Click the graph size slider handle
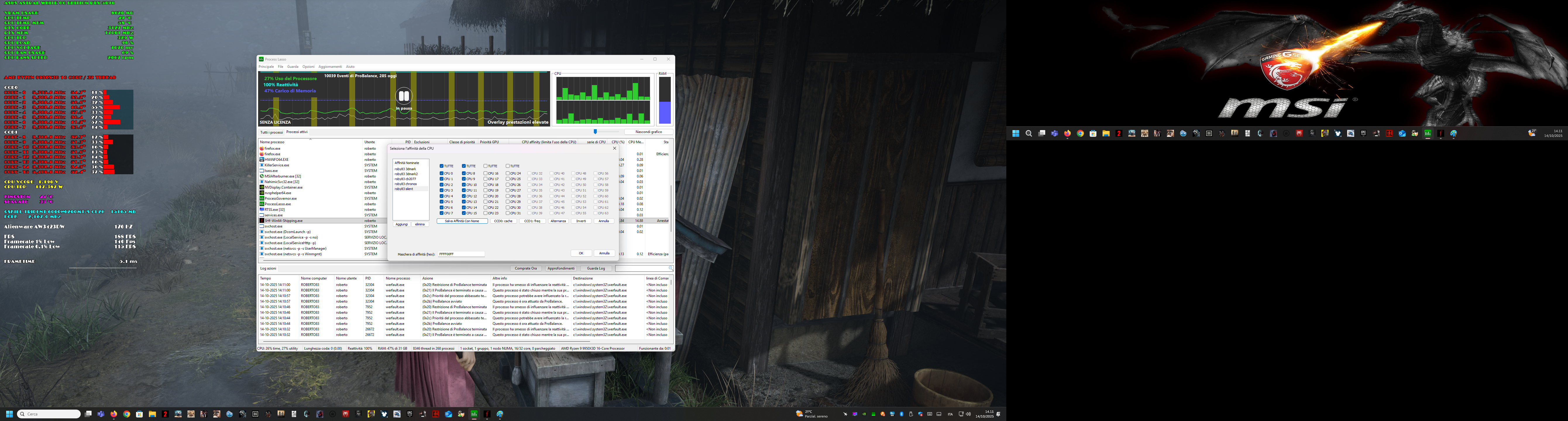Screen dimensions: 1568x421 (x=595, y=131)
